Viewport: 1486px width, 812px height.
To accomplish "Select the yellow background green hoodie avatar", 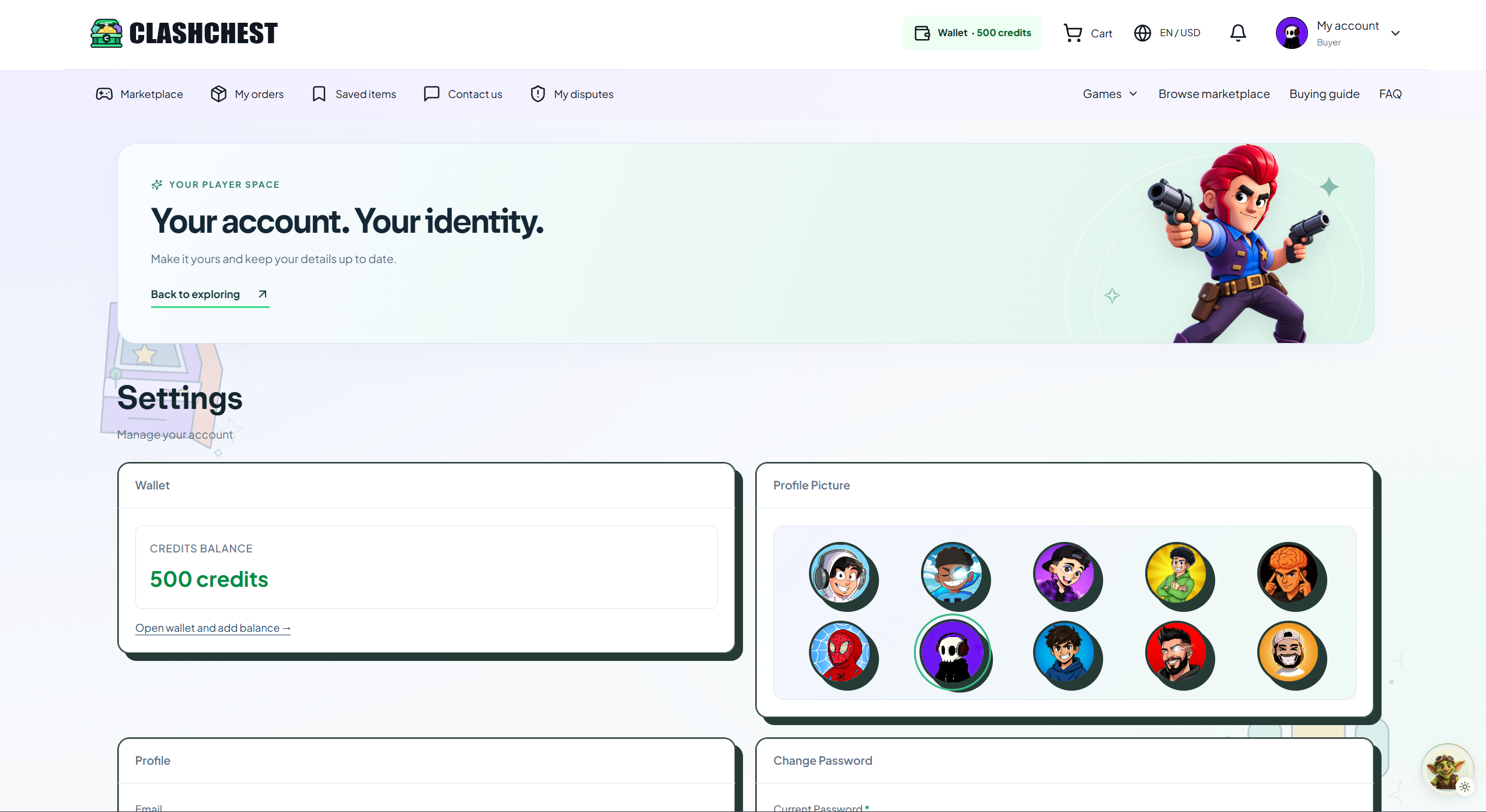I will (x=1177, y=574).
